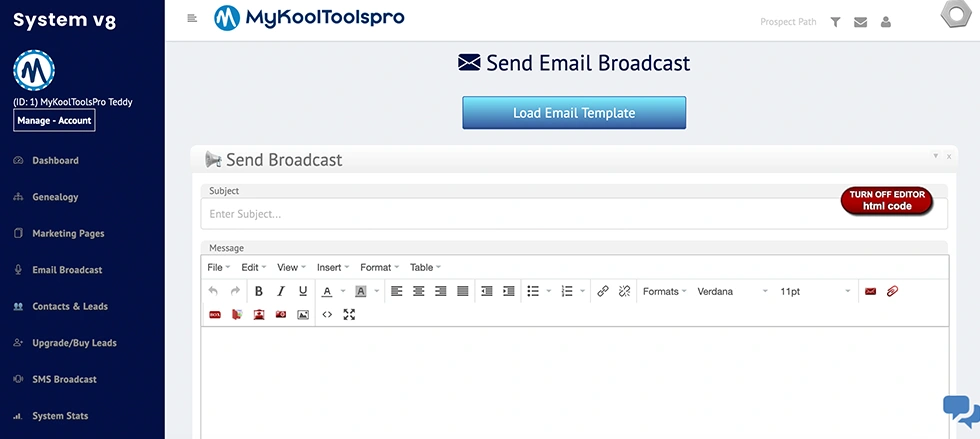Turn off the HTML editor

tap(886, 200)
